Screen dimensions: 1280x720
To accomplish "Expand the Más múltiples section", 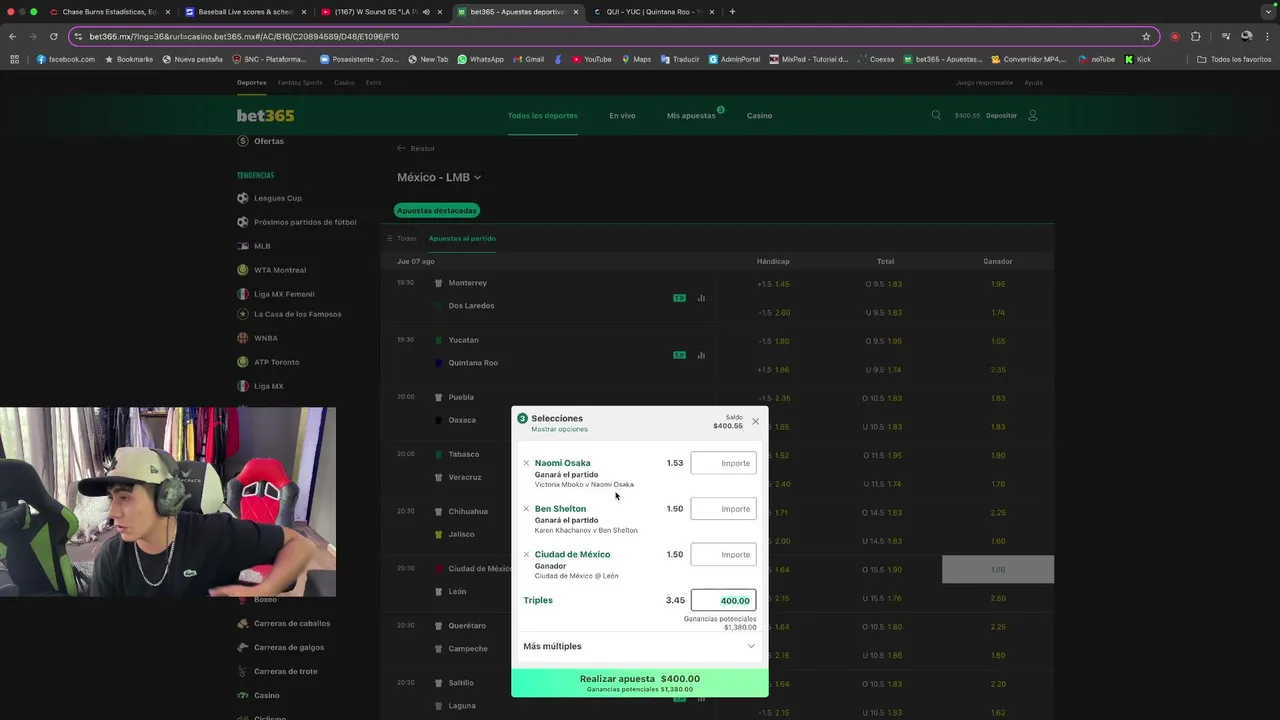I will pyautogui.click(x=639, y=646).
